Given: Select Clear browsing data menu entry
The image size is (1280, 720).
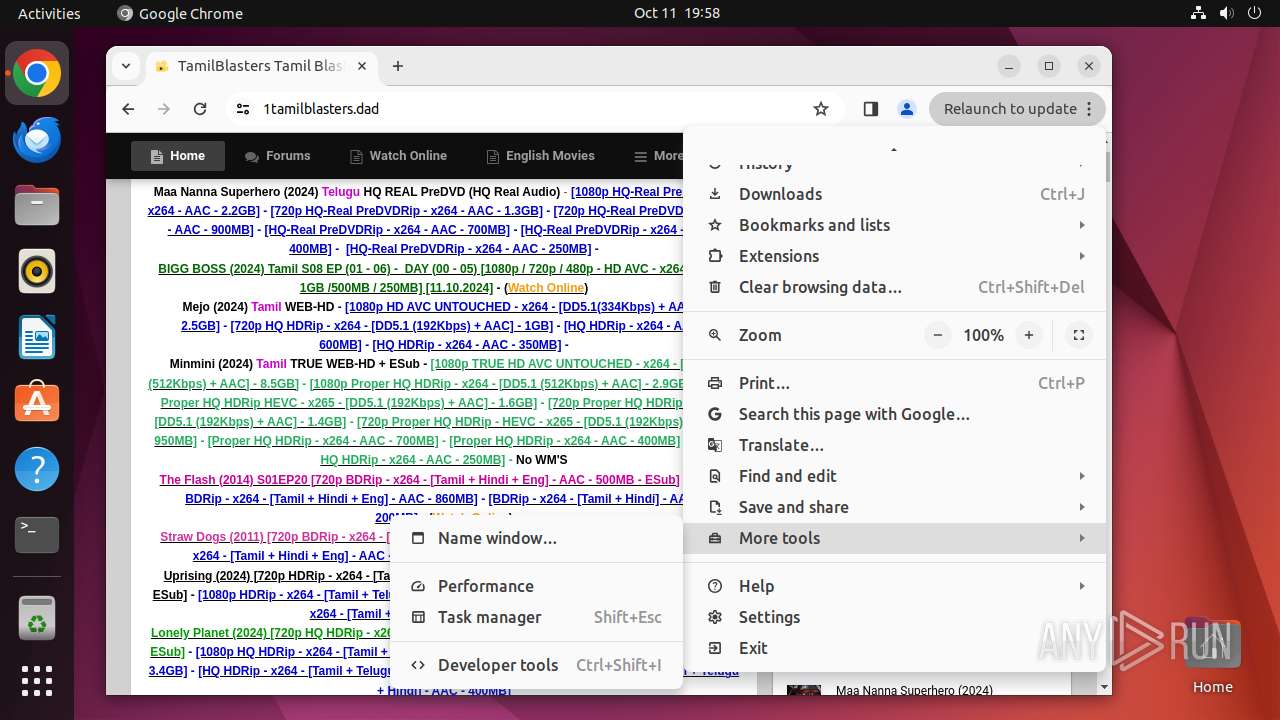Looking at the screenshot, I should 895,287.
